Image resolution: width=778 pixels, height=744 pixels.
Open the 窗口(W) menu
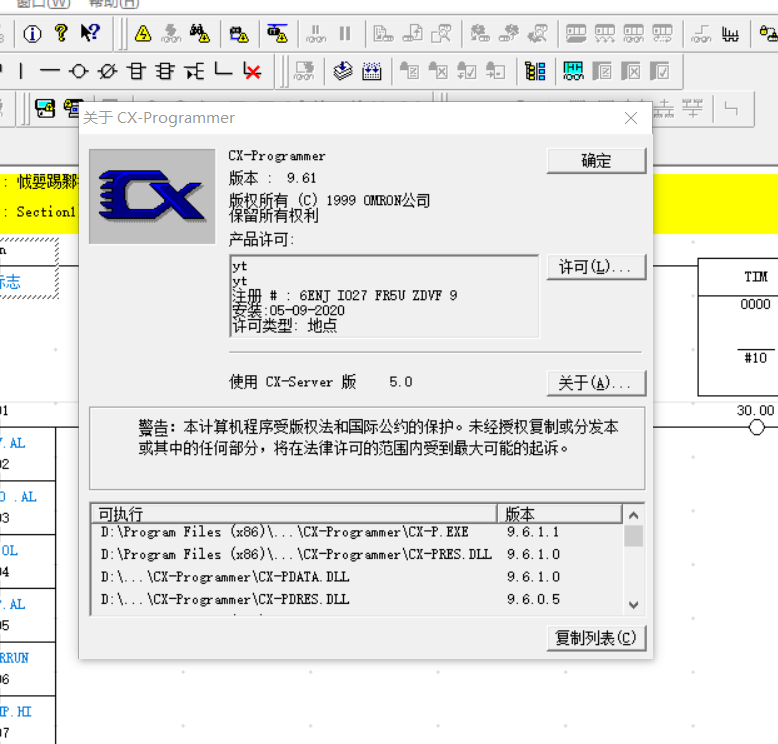click(x=43, y=3)
